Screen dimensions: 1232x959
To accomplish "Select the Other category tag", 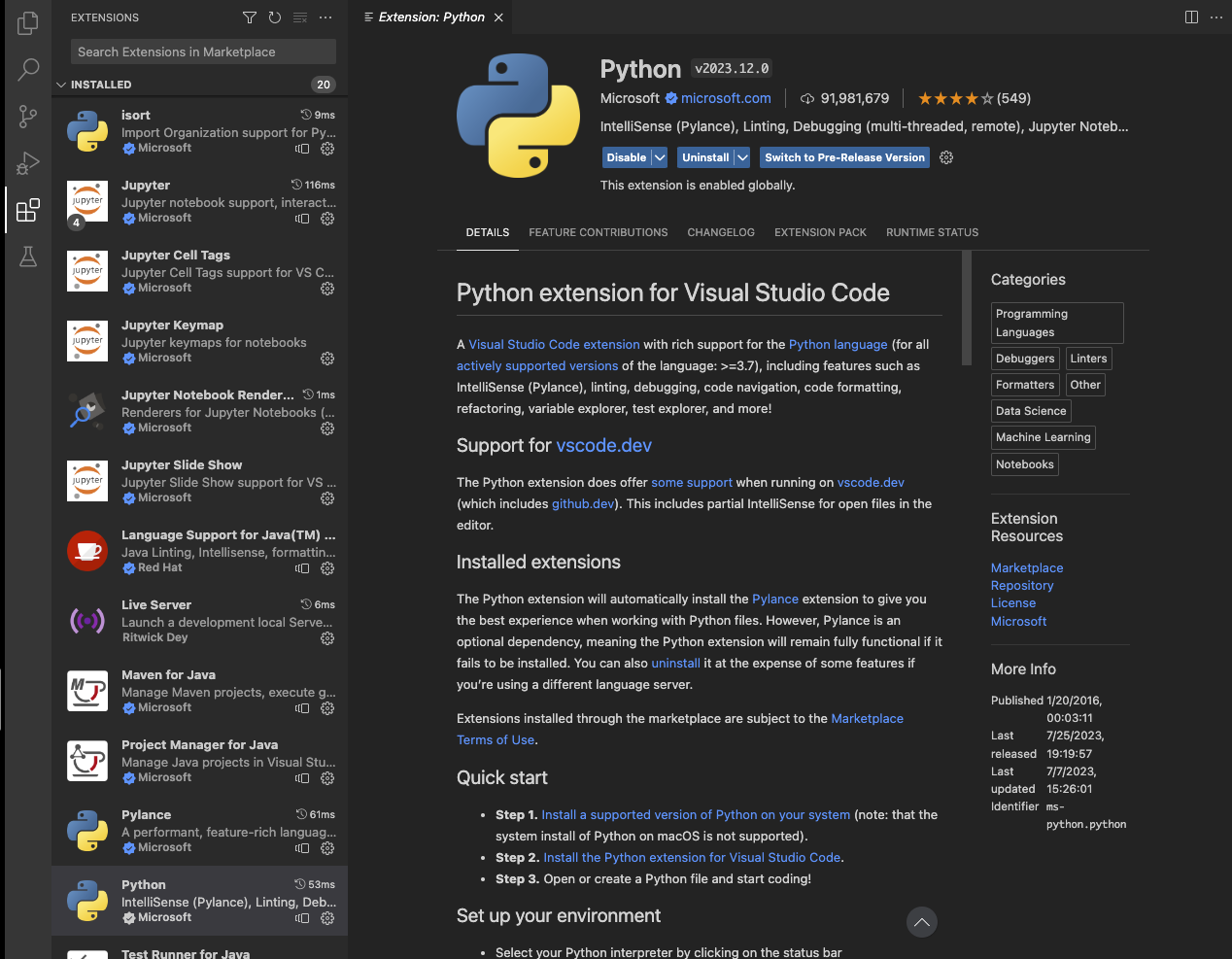I will coord(1085,385).
